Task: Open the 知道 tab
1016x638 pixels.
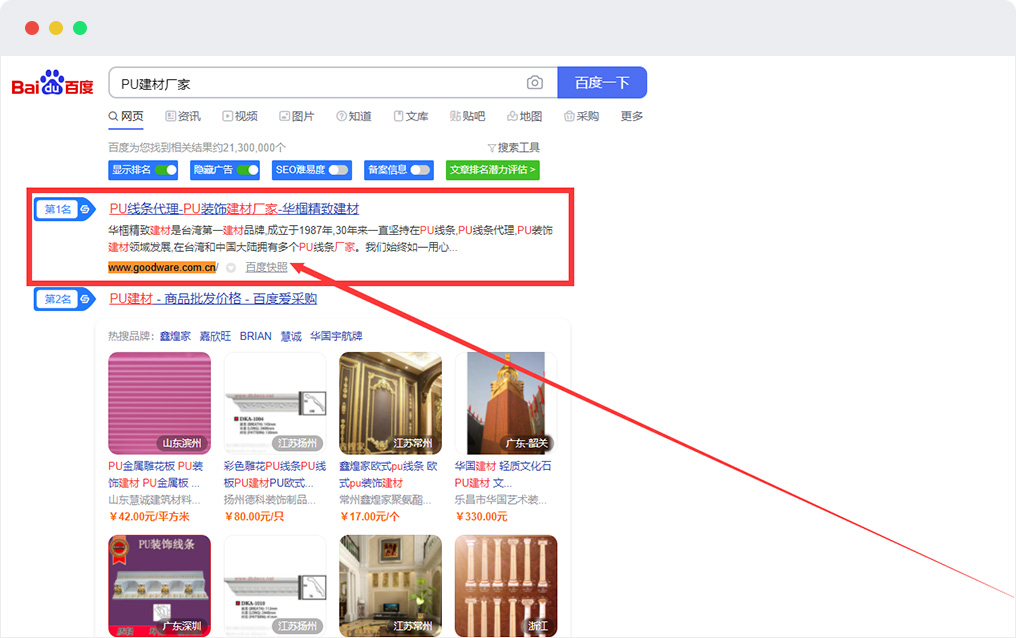Action: (x=354, y=116)
